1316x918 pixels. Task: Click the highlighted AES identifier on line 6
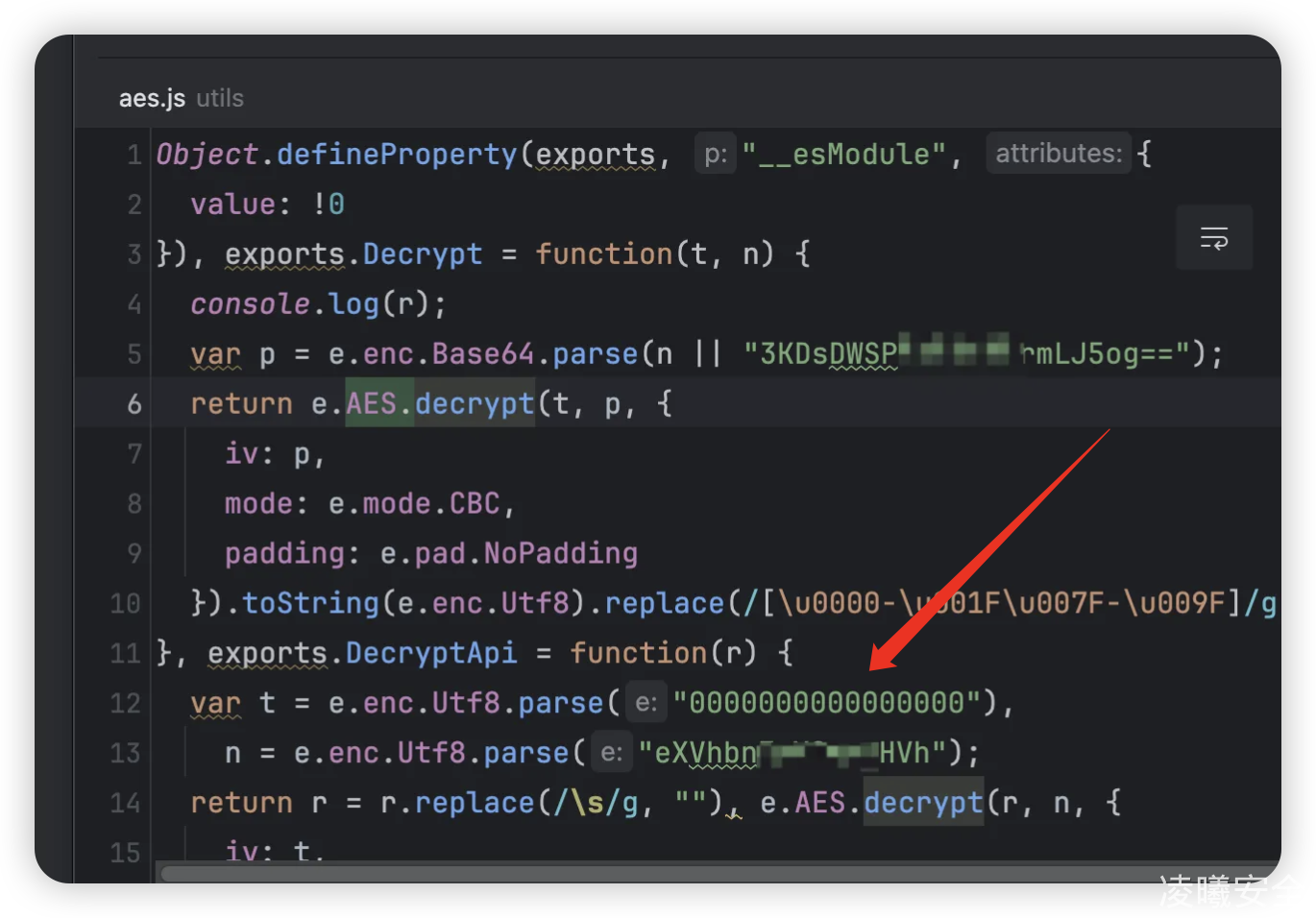click(x=371, y=404)
